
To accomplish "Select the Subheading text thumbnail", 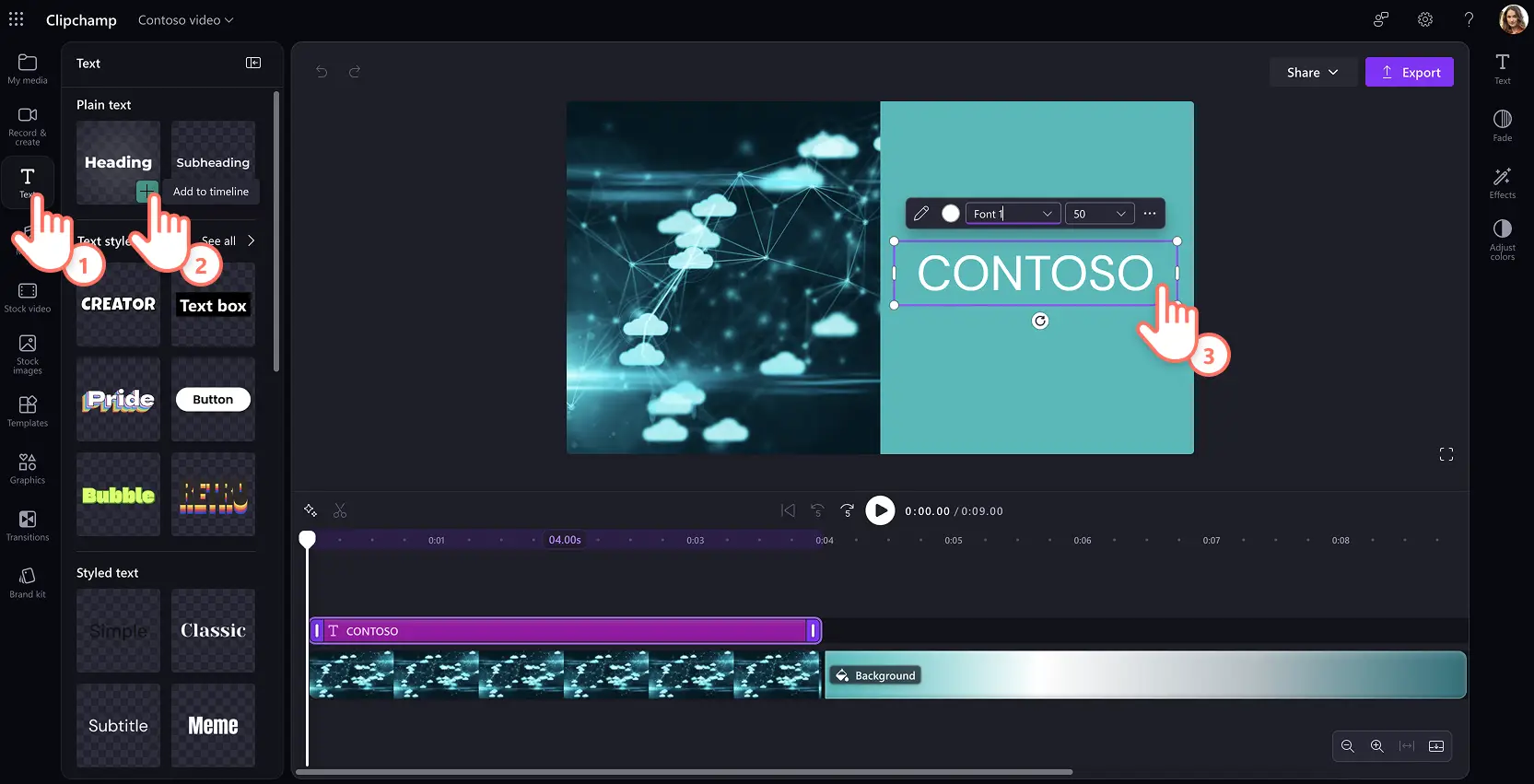I will tap(213, 162).
